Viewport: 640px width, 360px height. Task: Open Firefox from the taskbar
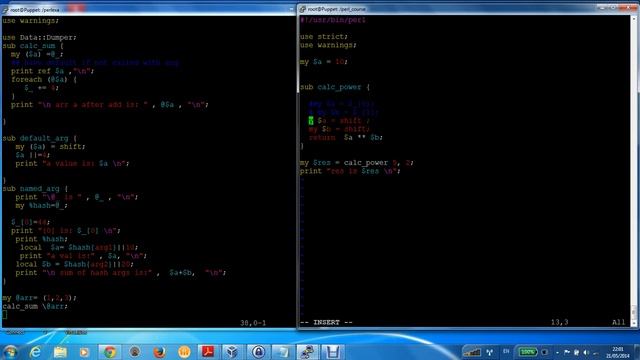[x=159, y=352]
